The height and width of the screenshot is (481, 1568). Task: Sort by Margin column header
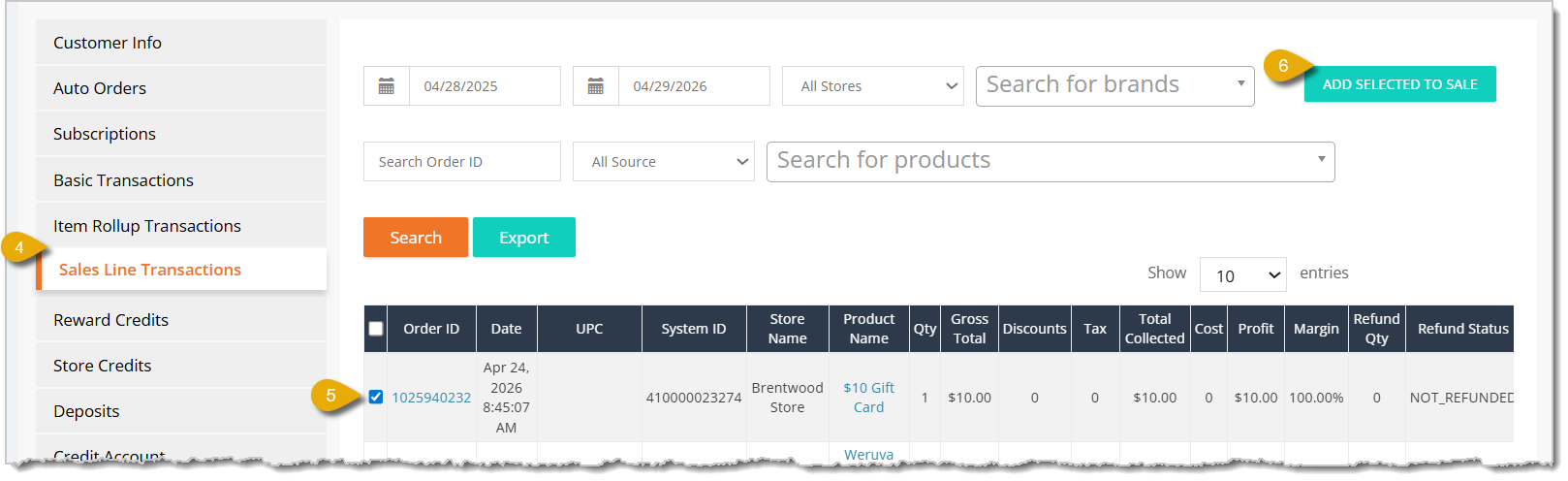pos(1316,329)
